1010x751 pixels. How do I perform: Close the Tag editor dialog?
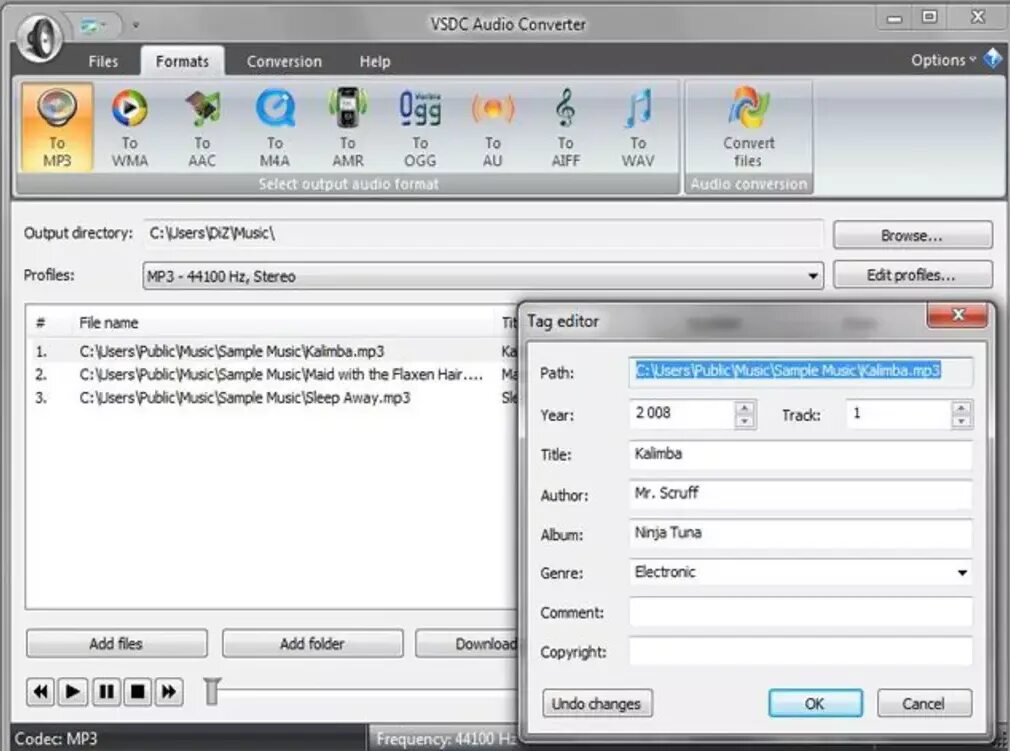point(957,315)
